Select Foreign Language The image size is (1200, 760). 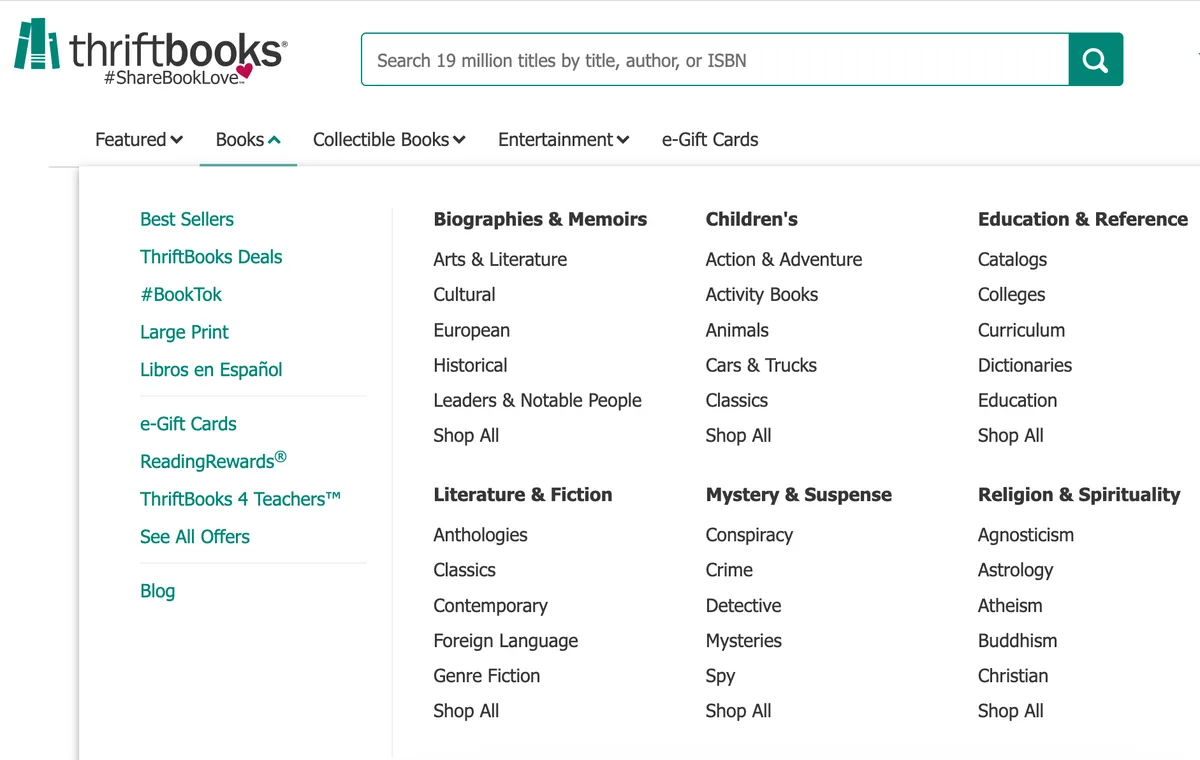[x=505, y=641]
